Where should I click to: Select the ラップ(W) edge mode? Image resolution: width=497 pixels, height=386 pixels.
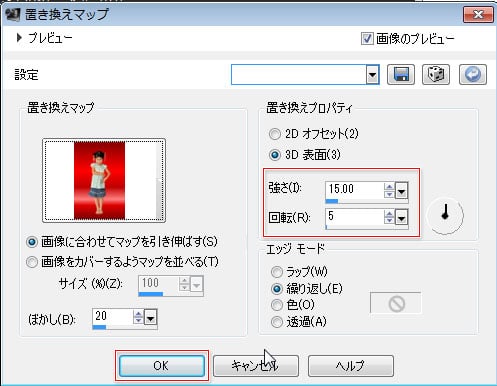click(277, 272)
